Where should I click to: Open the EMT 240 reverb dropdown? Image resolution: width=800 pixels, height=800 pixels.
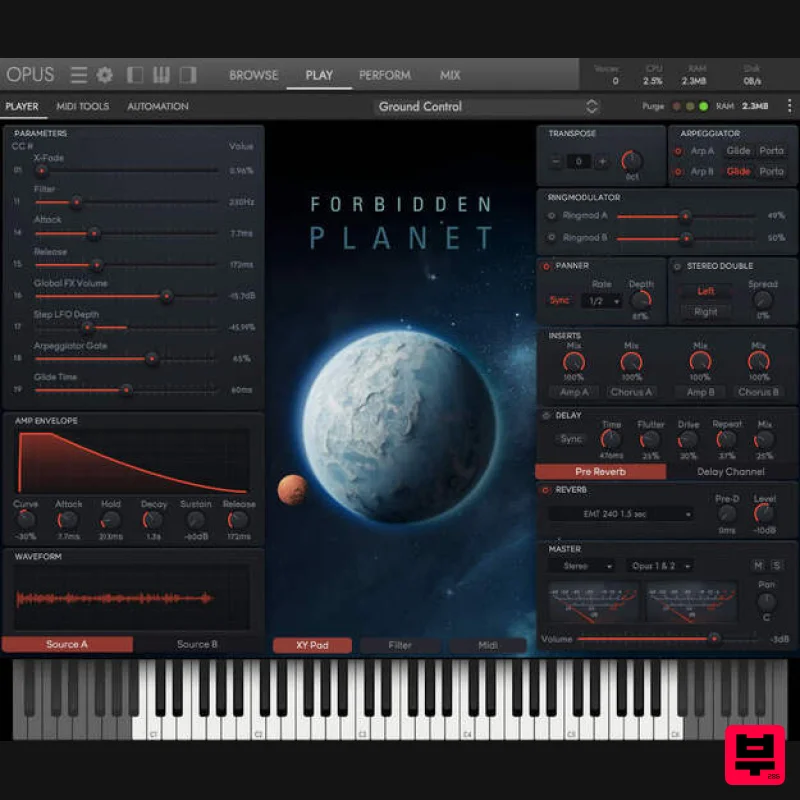click(621, 514)
